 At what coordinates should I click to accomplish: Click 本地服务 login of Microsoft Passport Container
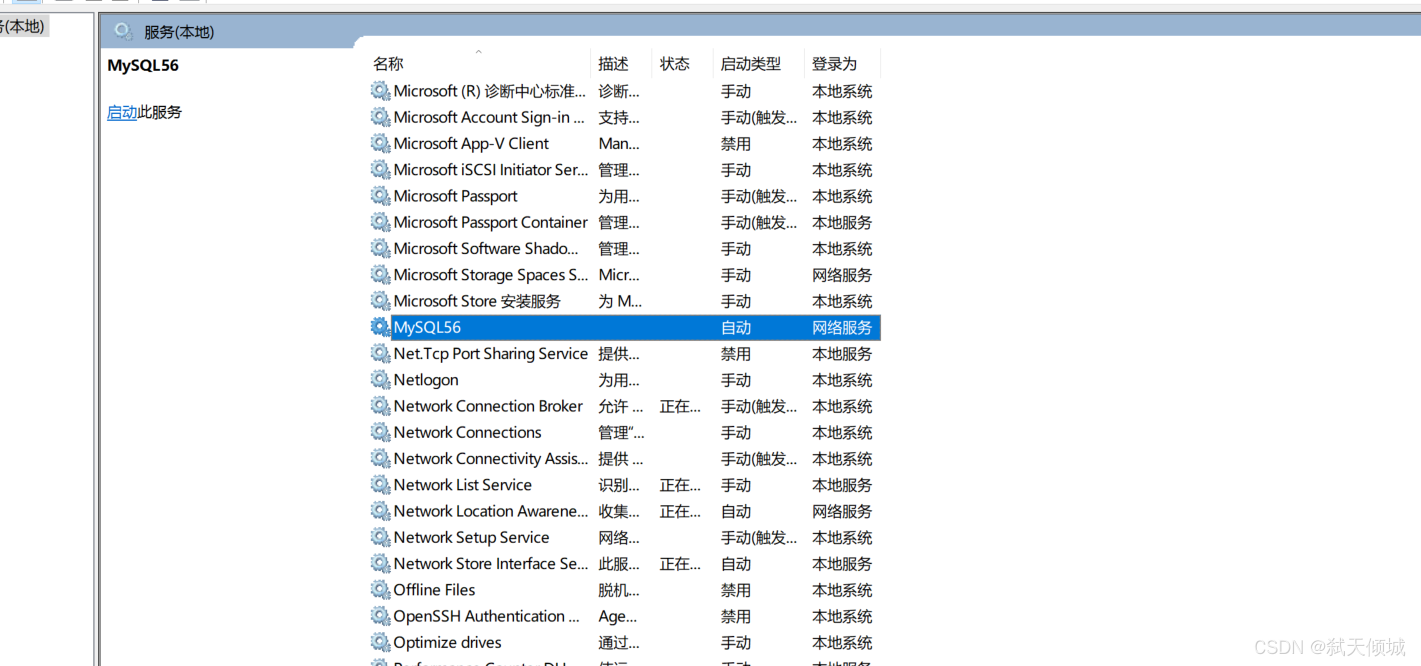point(842,222)
